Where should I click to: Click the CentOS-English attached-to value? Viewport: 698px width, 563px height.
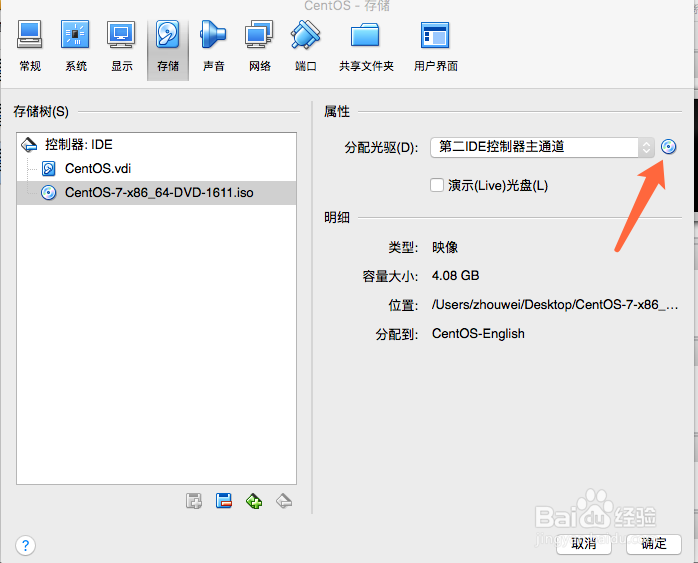click(478, 334)
